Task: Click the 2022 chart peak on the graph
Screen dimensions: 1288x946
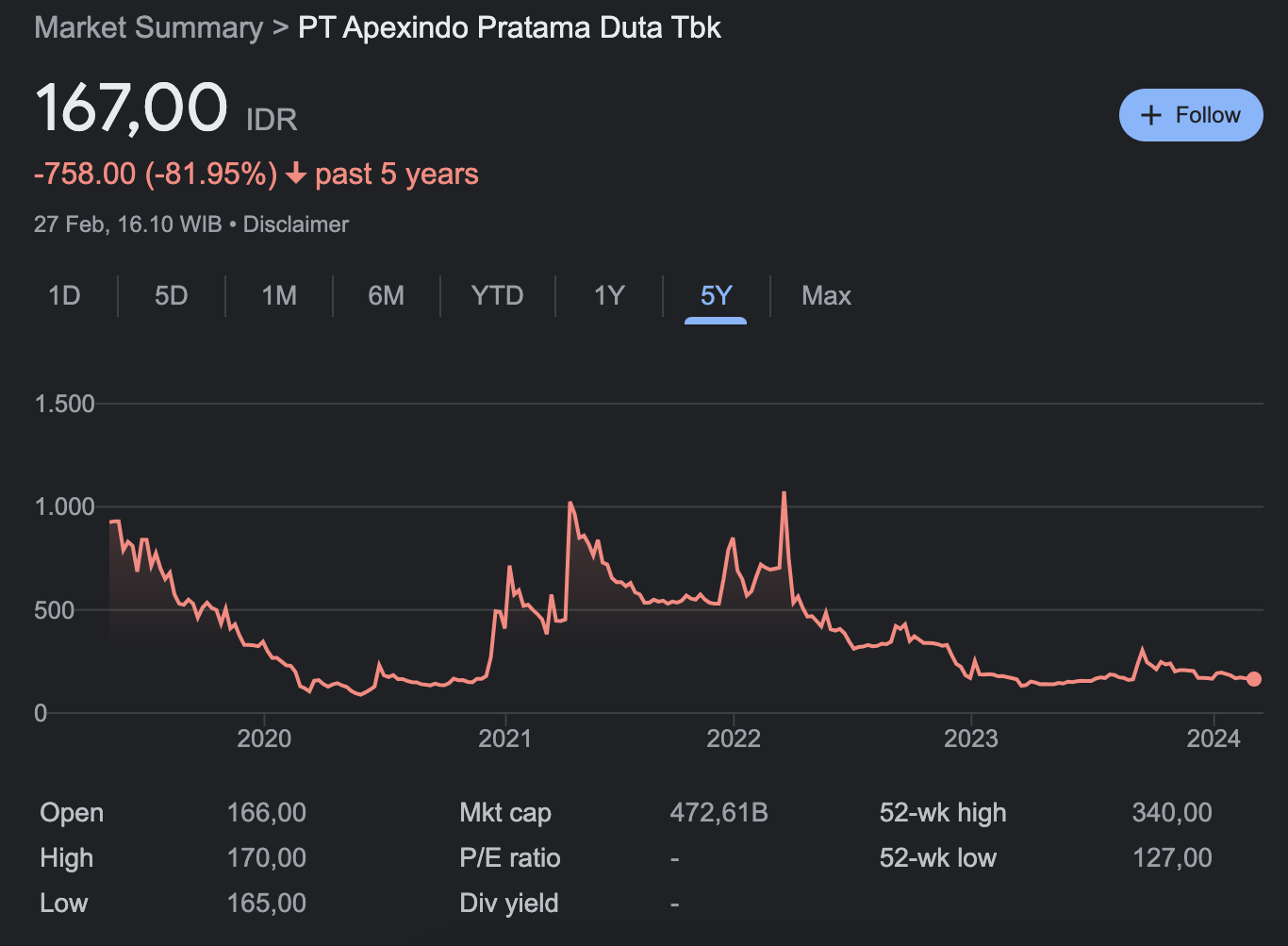Action: pyautogui.click(x=784, y=492)
